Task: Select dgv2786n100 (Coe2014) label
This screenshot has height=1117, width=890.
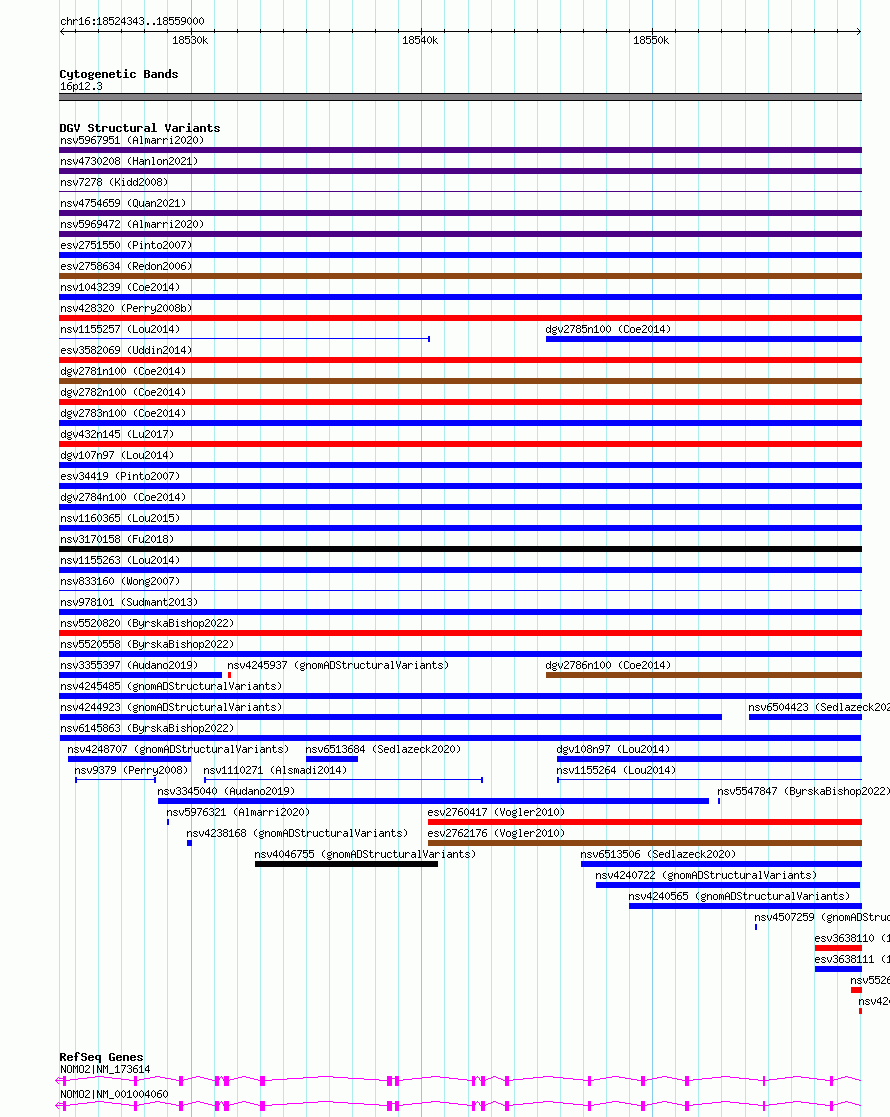Action: (x=608, y=665)
